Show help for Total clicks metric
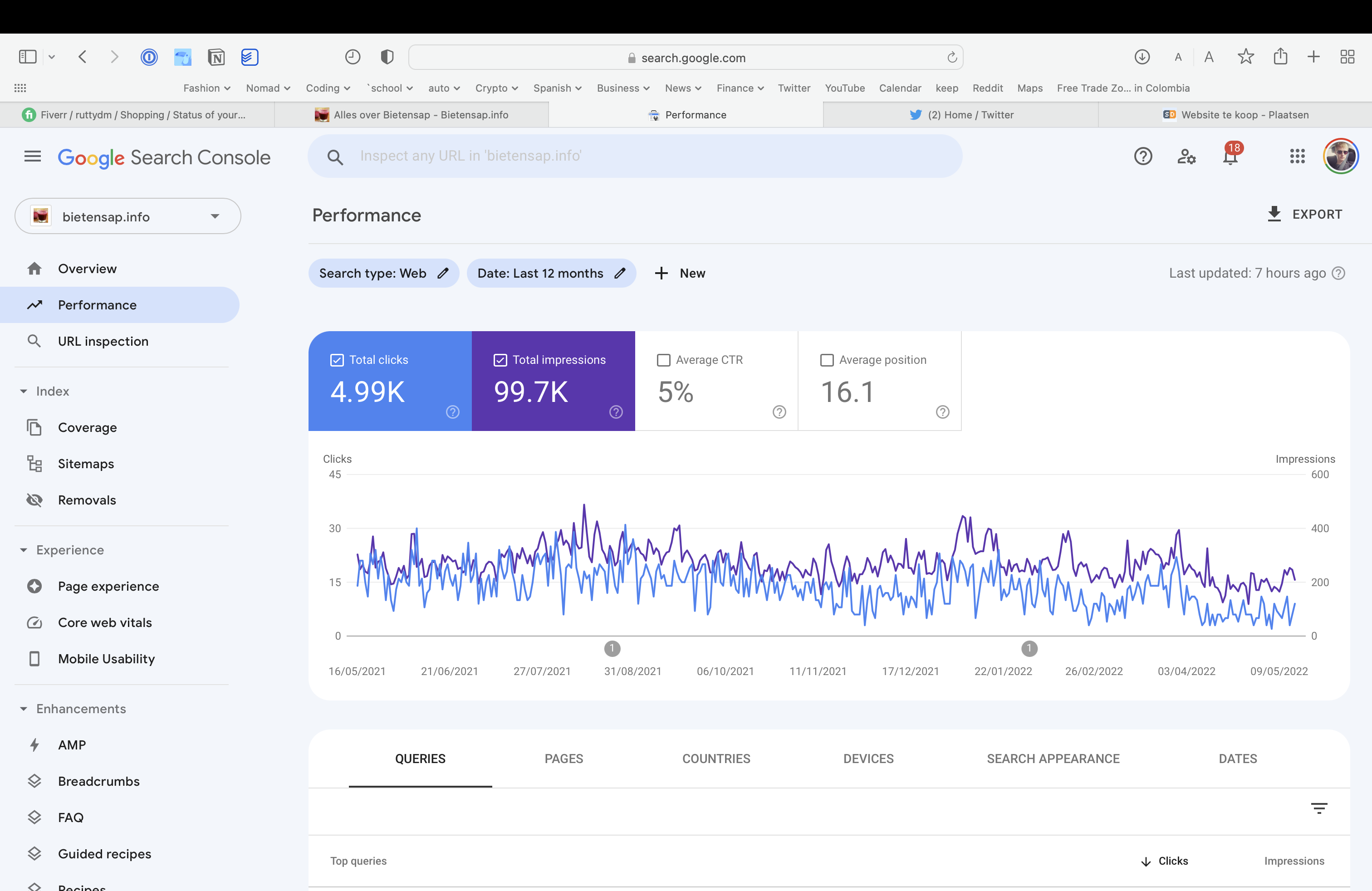Viewport: 1372px width, 891px height. (452, 411)
